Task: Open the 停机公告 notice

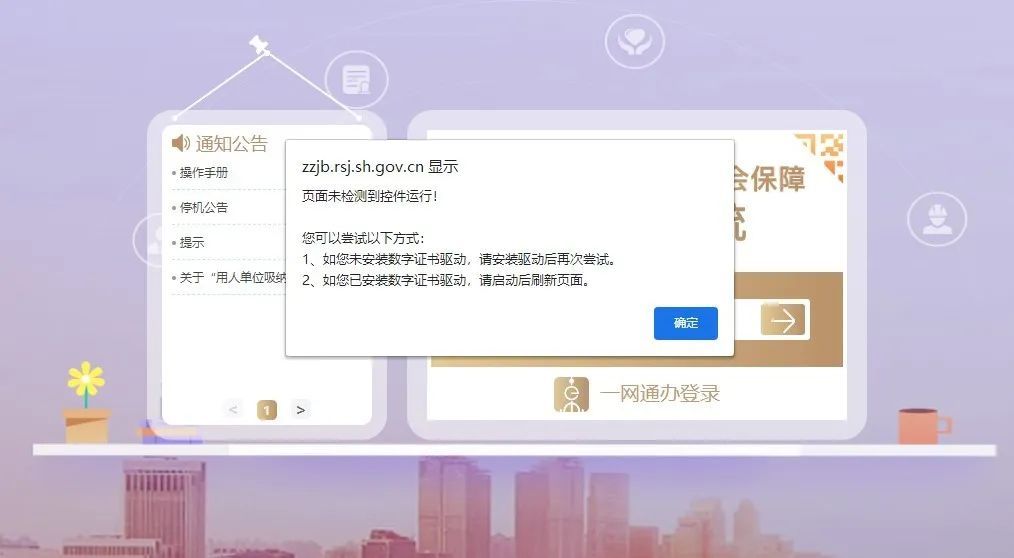Action: (x=204, y=208)
